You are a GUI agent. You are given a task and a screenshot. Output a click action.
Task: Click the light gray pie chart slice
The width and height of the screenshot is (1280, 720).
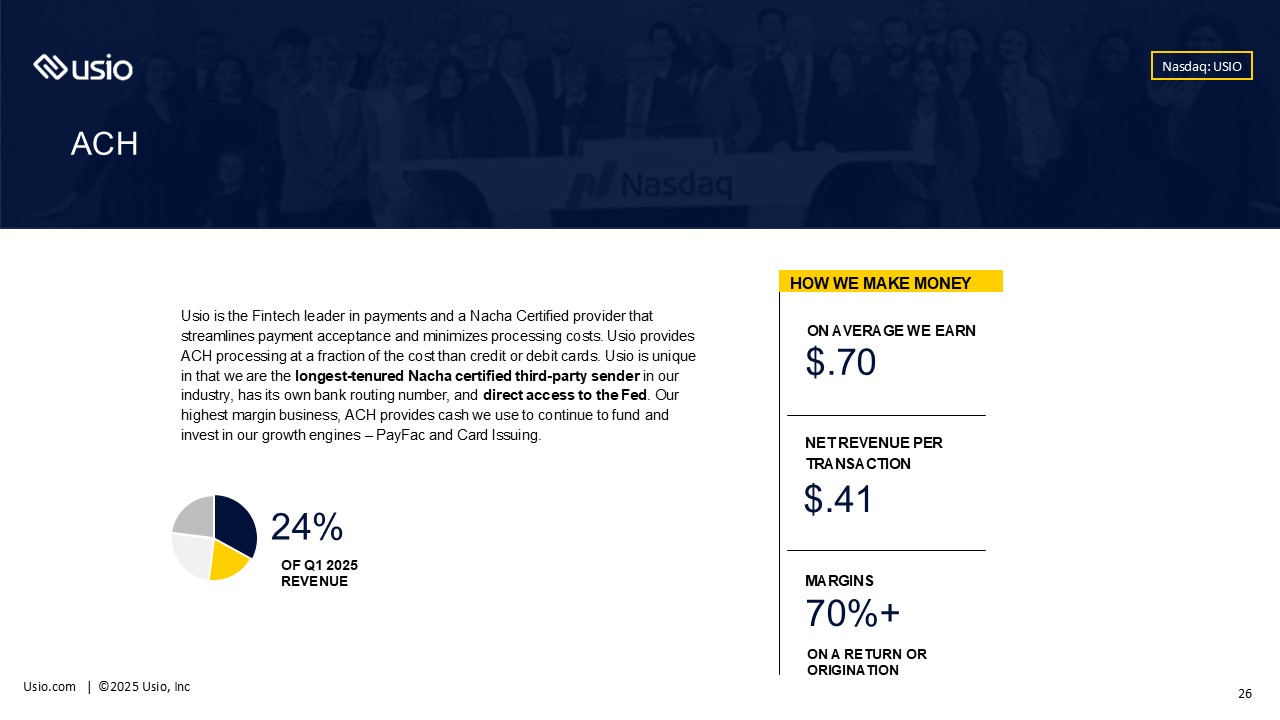tap(192, 556)
